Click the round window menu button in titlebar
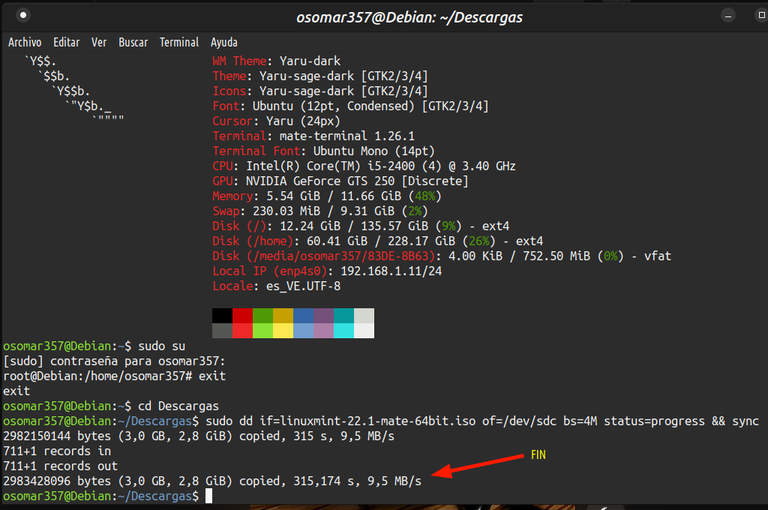The image size is (768, 510). (x=23, y=15)
